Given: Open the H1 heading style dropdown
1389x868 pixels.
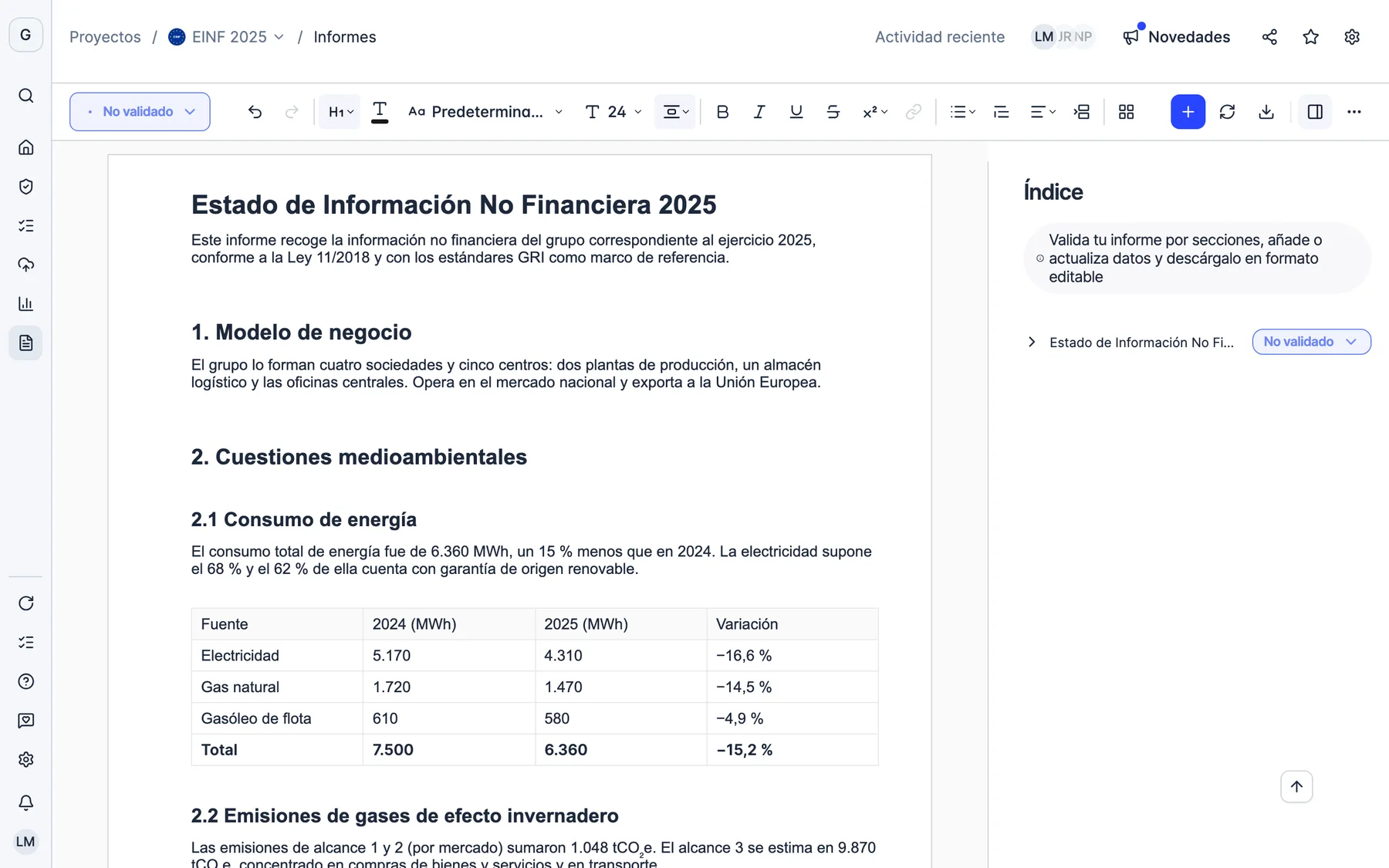Looking at the screenshot, I should click(340, 112).
